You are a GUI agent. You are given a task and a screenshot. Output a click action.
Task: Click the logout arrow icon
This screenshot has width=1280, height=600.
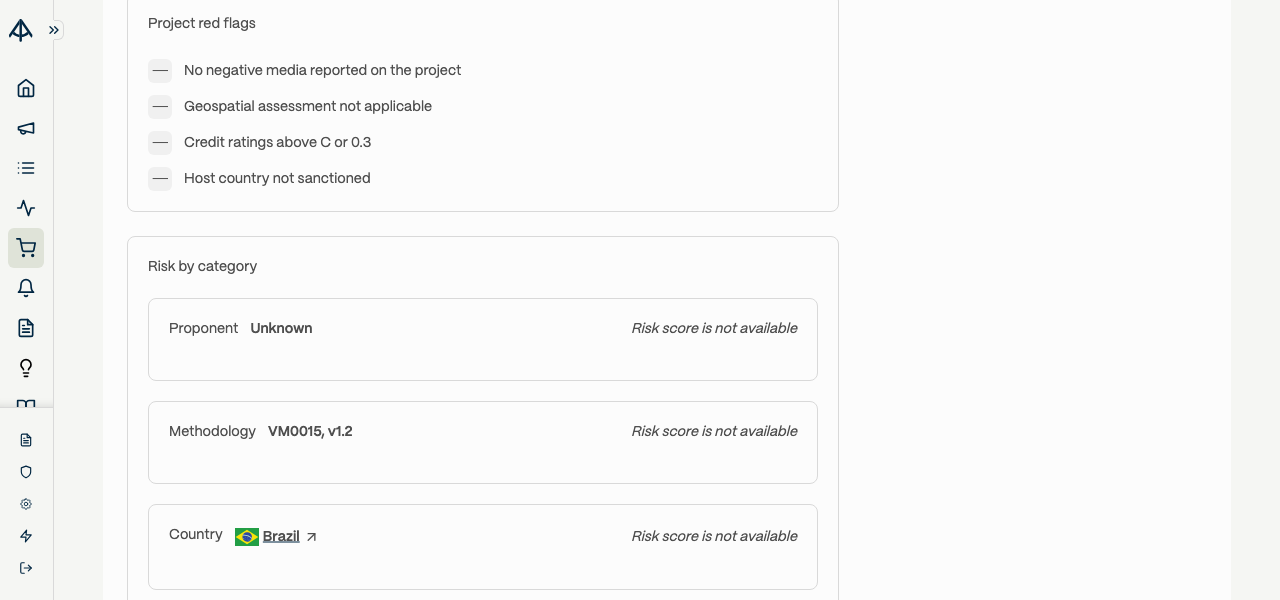pyautogui.click(x=26, y=568)
